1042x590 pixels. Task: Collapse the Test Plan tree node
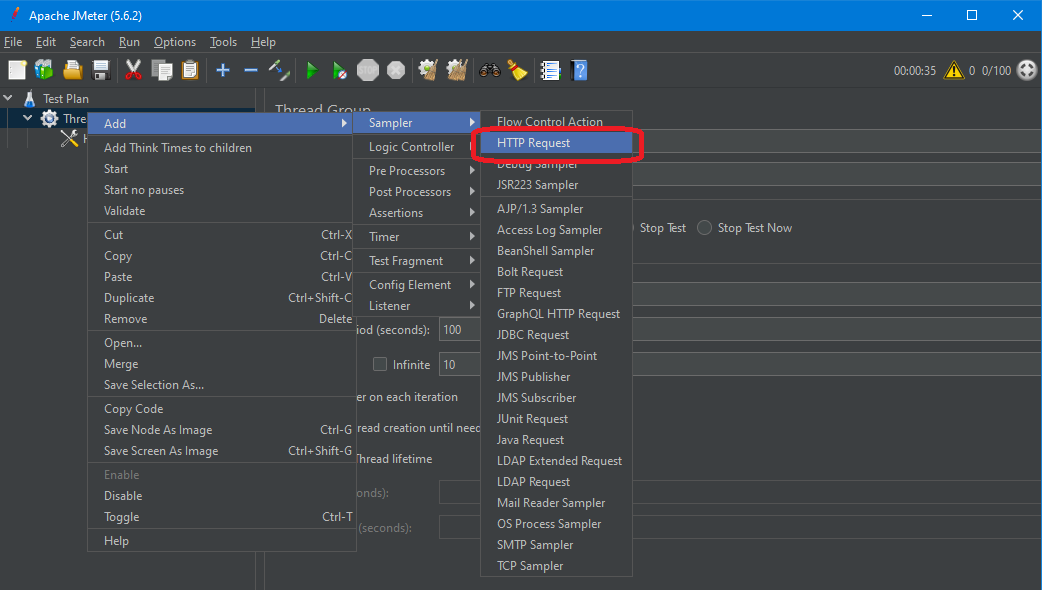pyautogui.click(x=9, y=99)
